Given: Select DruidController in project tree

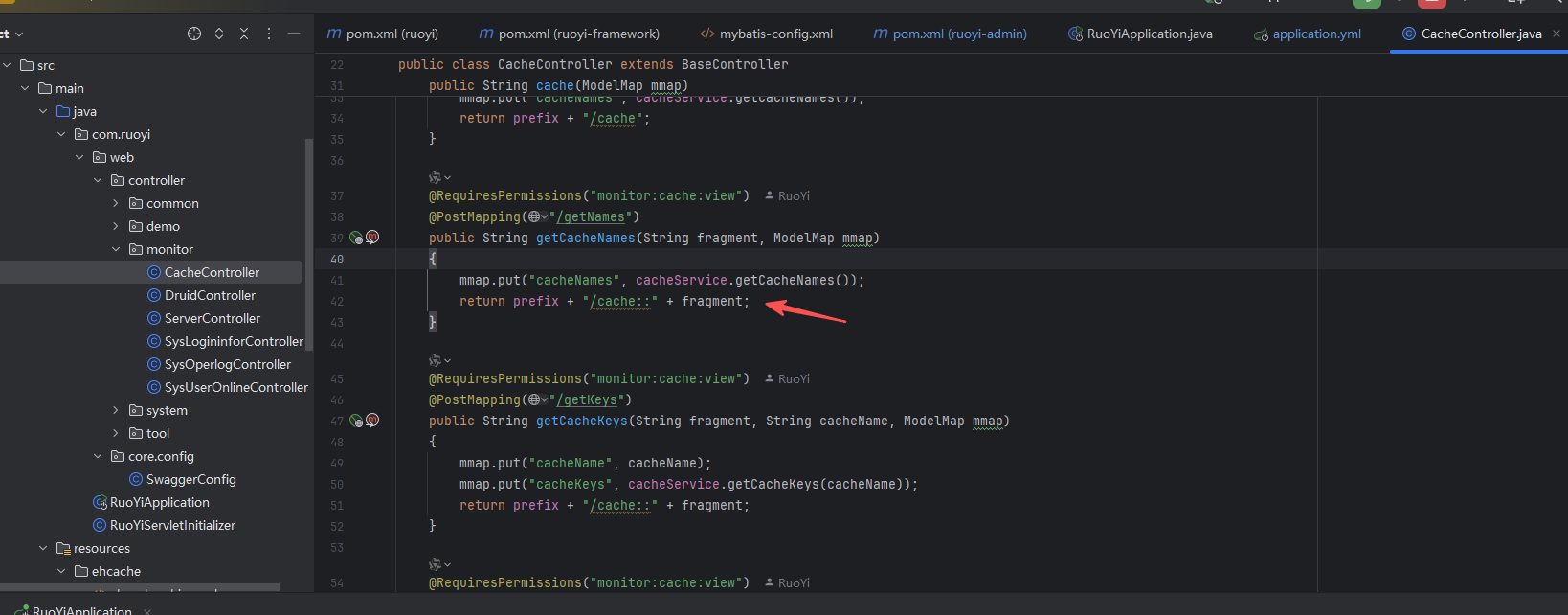Looking at the screenshot, I should coord(210,295).
